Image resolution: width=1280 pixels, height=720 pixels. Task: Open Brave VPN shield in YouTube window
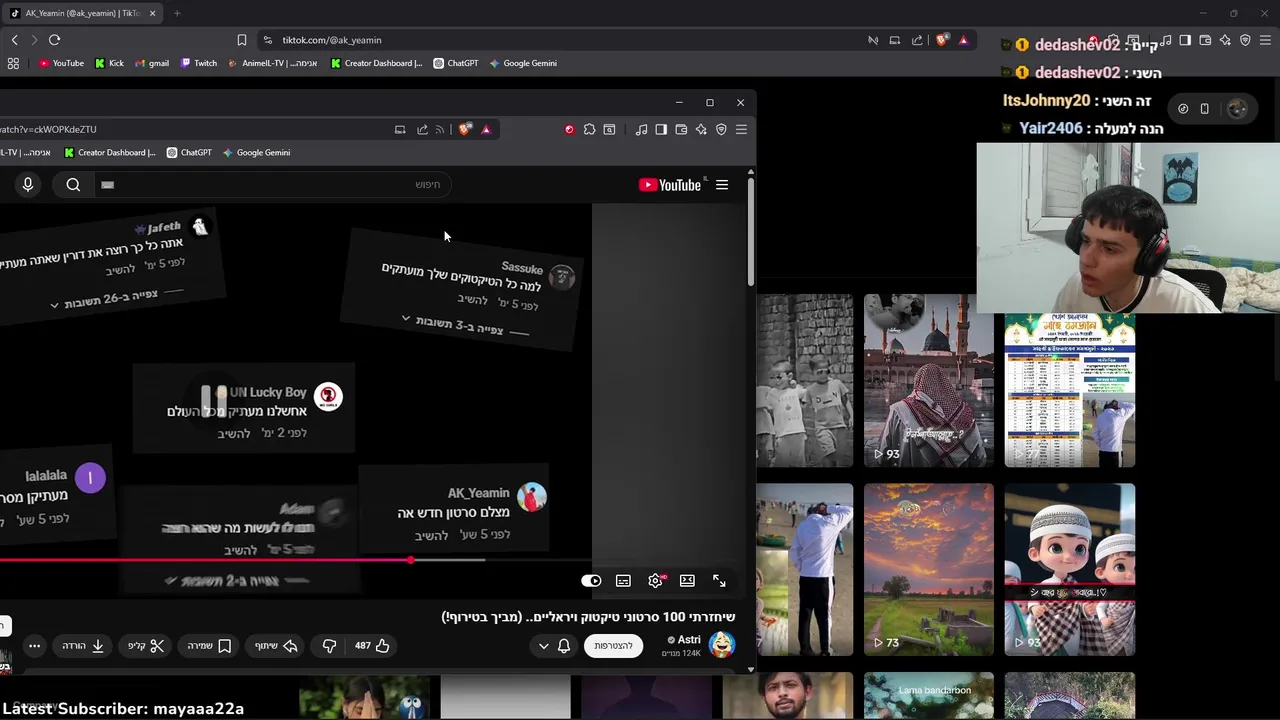click(x=721, y=129)
